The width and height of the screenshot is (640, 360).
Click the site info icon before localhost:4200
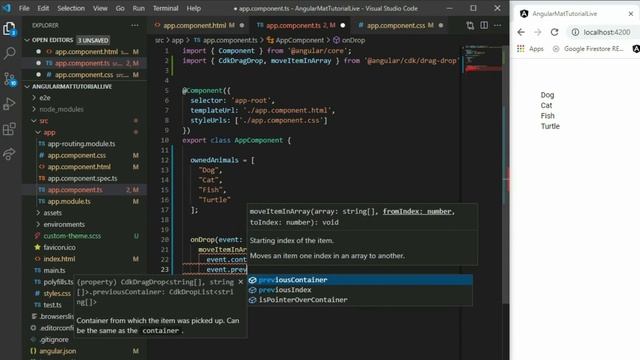tap(575, 32)
